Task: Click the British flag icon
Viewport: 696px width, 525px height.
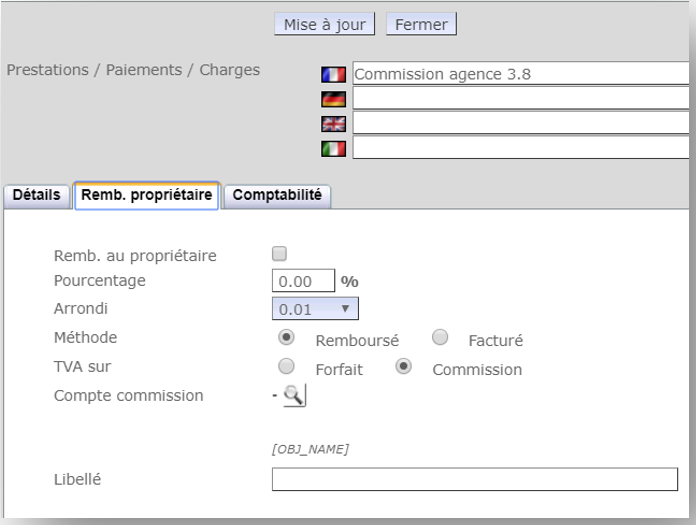Action: [333, 124]
